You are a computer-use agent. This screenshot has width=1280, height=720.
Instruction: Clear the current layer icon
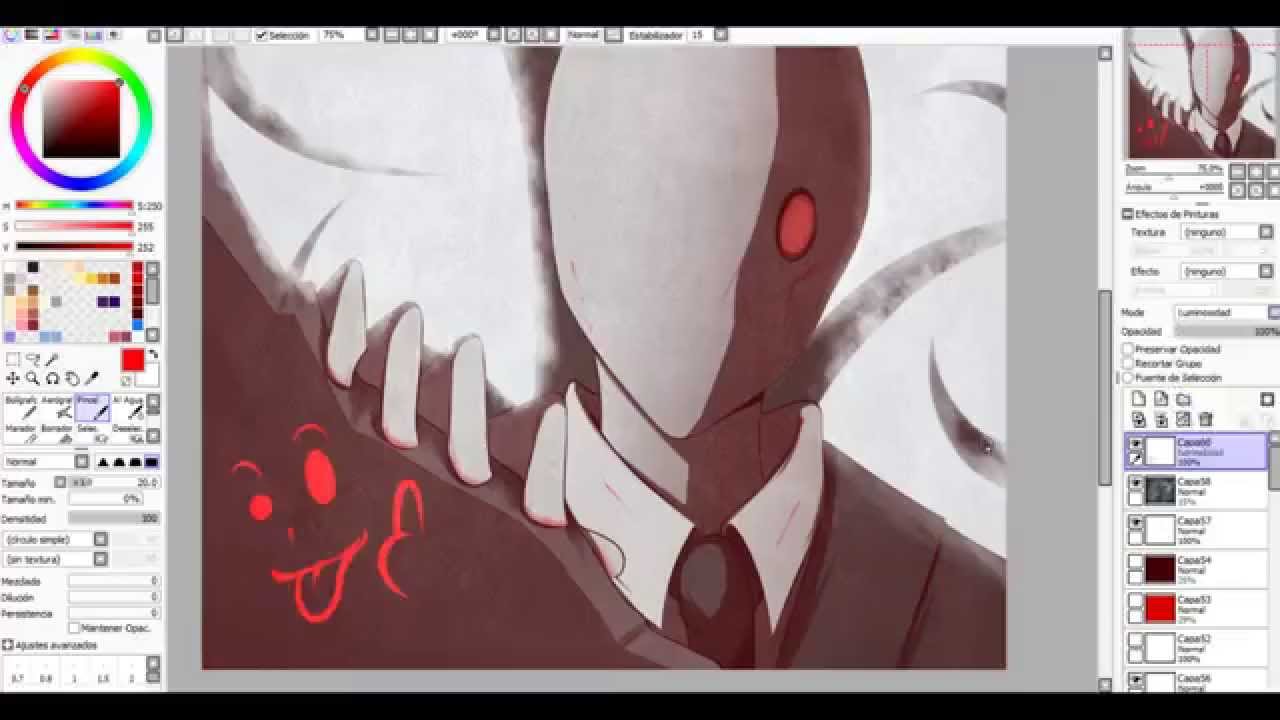point(1183,420)
